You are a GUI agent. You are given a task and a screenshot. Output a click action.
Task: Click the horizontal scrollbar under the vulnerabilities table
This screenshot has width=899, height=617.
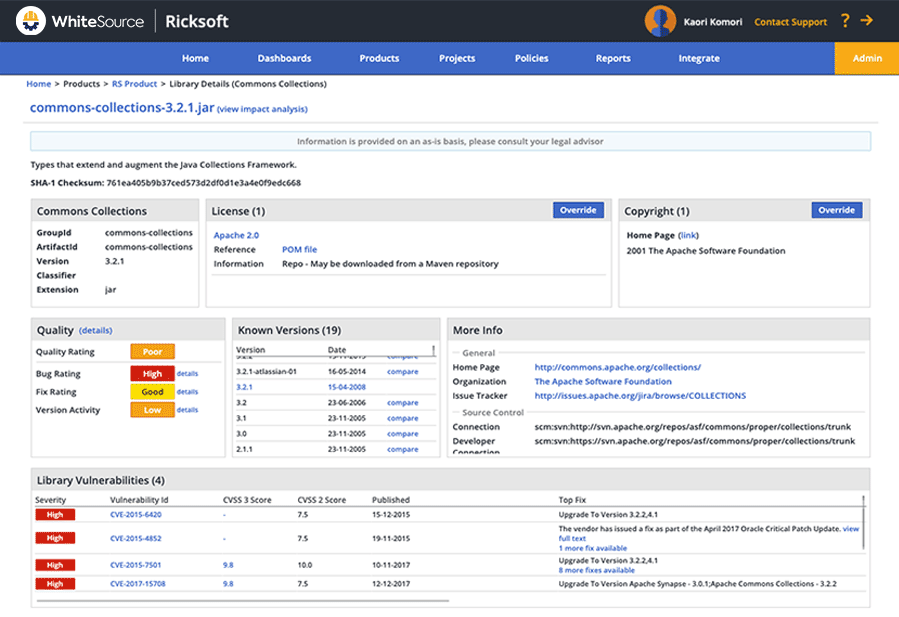[243, 601]
